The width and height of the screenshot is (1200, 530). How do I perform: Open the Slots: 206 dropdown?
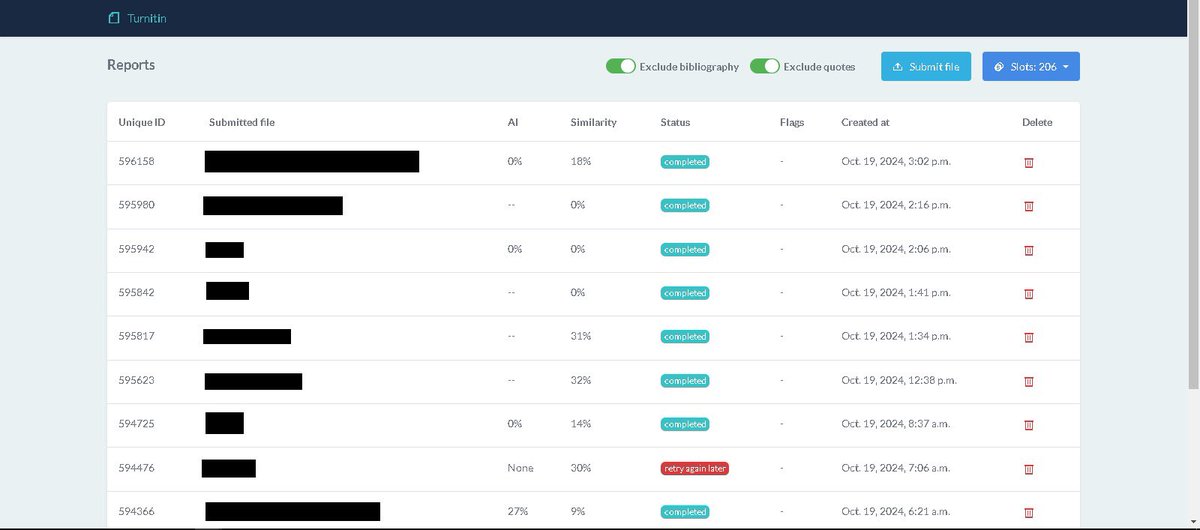(x=1031, y=66)
